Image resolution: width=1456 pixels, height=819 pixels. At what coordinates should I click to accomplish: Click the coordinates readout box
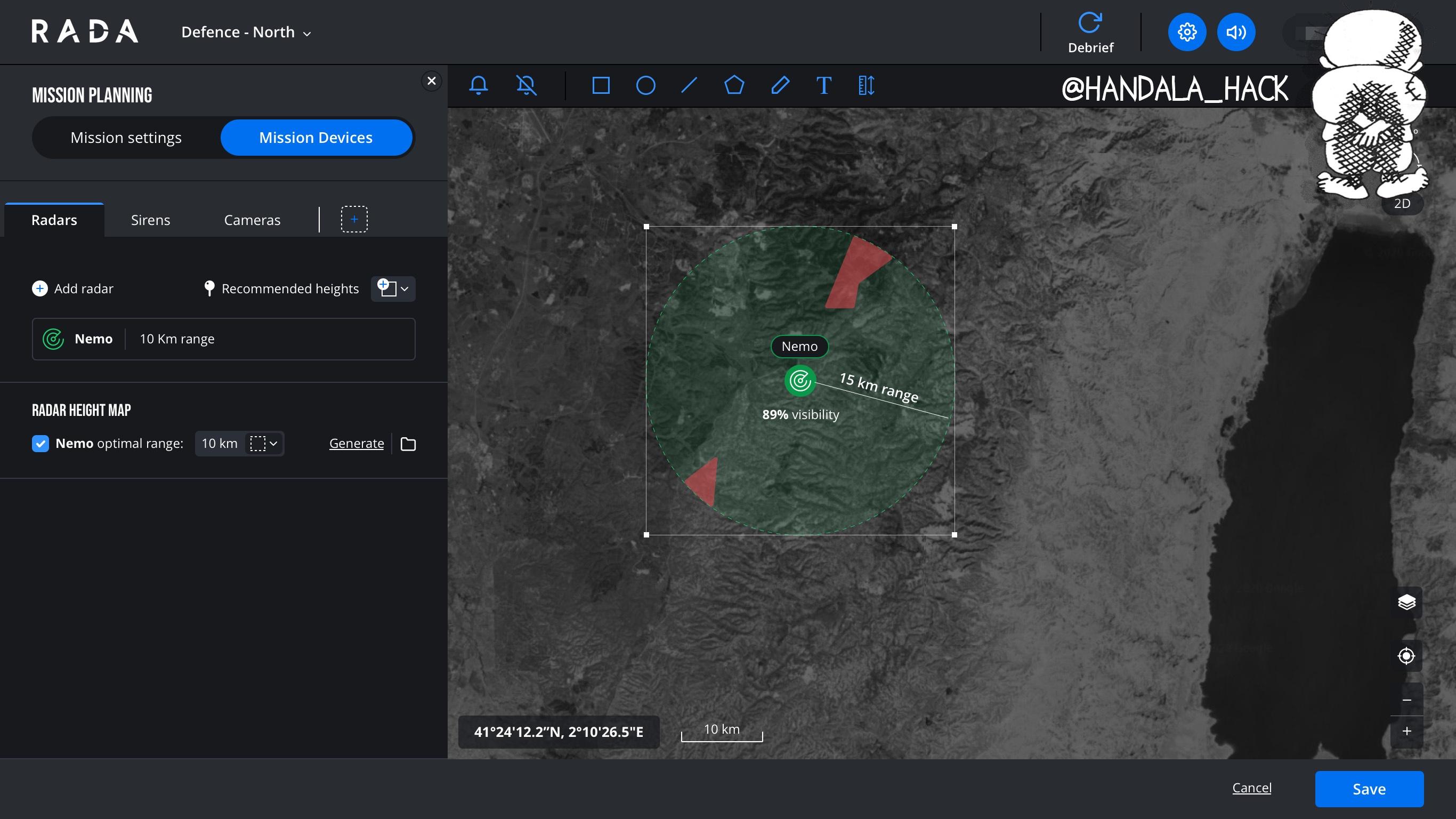(559, 732)
